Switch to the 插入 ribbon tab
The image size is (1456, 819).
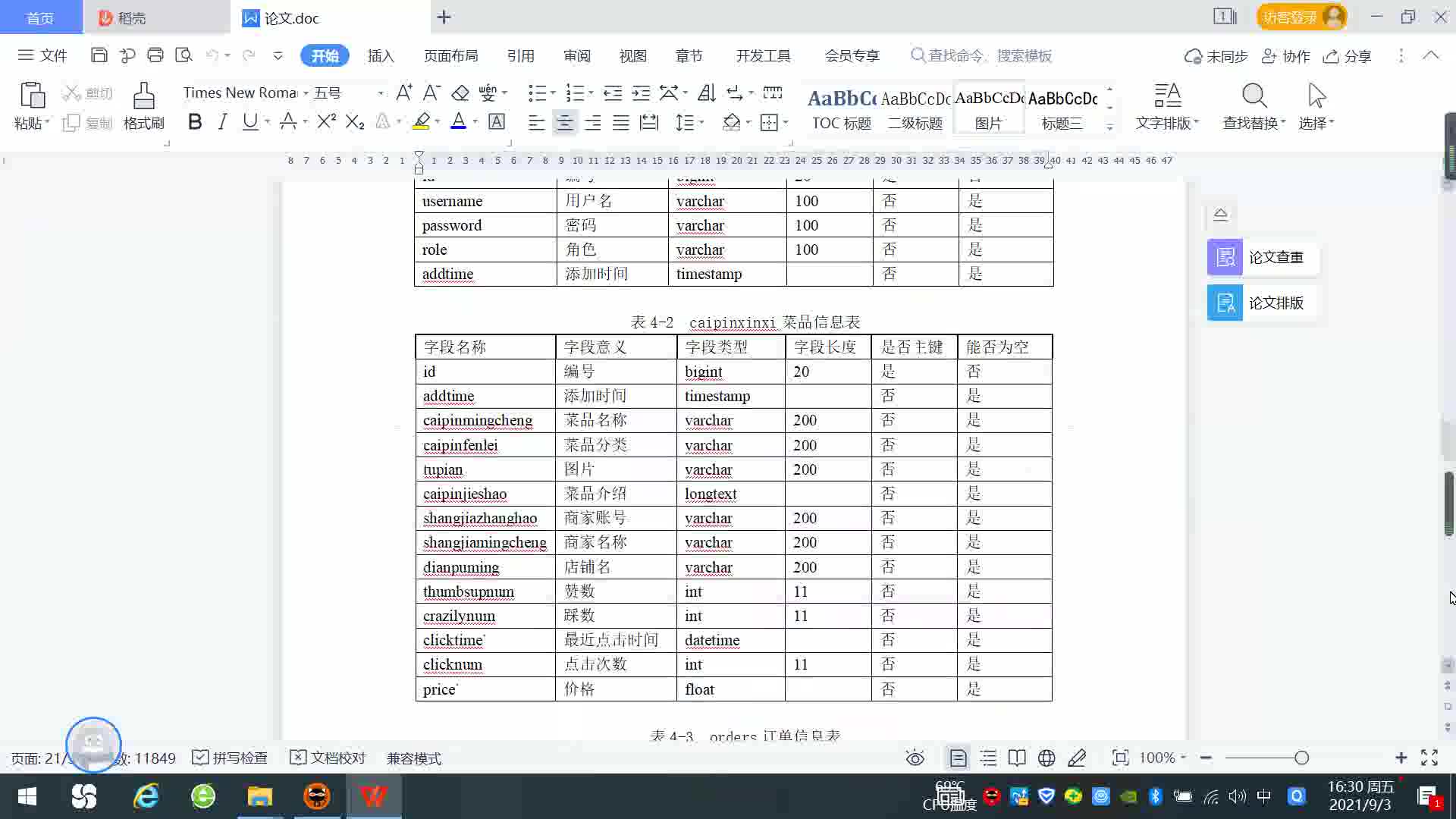pos(381,55)
